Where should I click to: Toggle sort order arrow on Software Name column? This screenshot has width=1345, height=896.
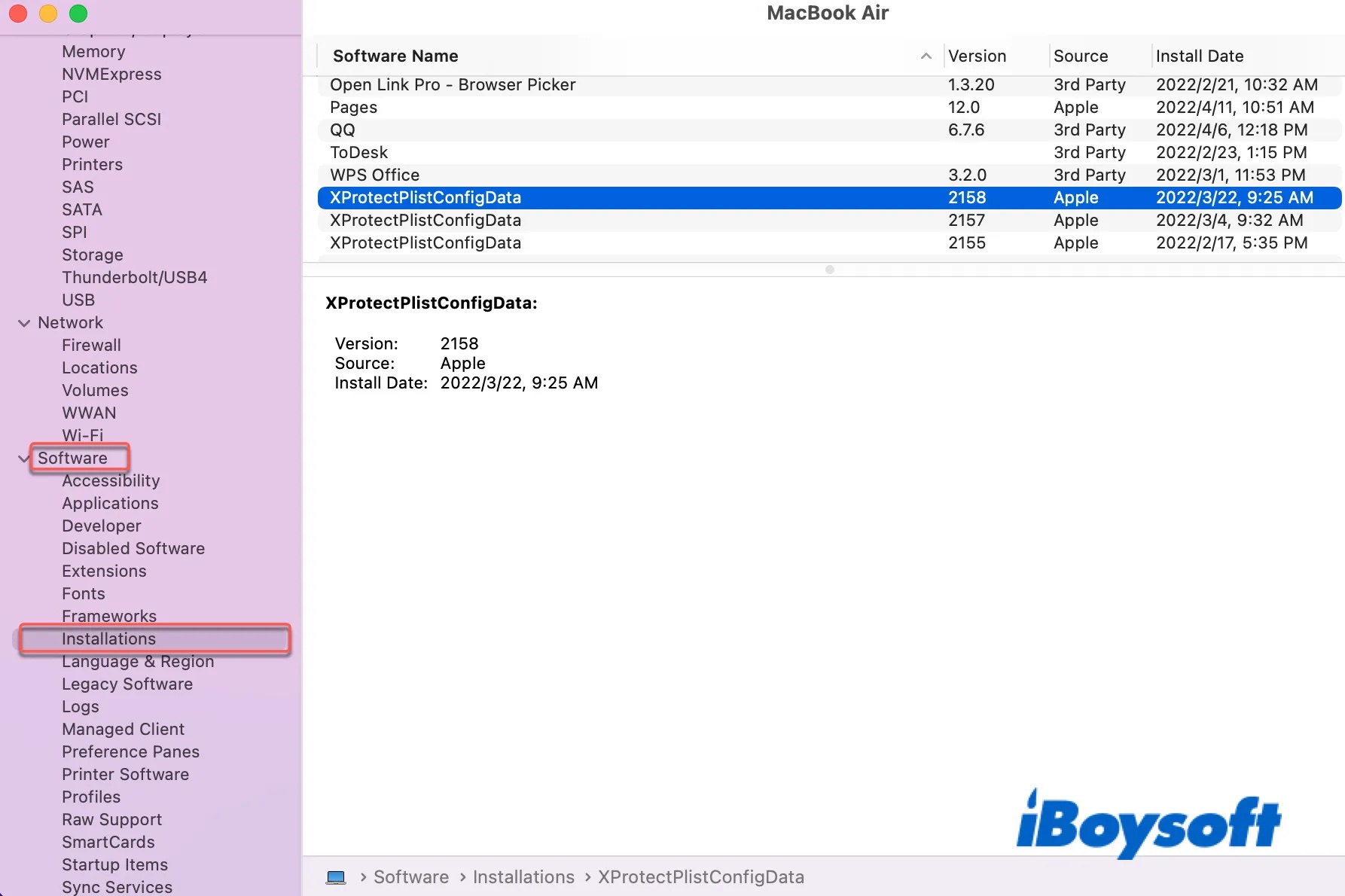pos(926,56)
